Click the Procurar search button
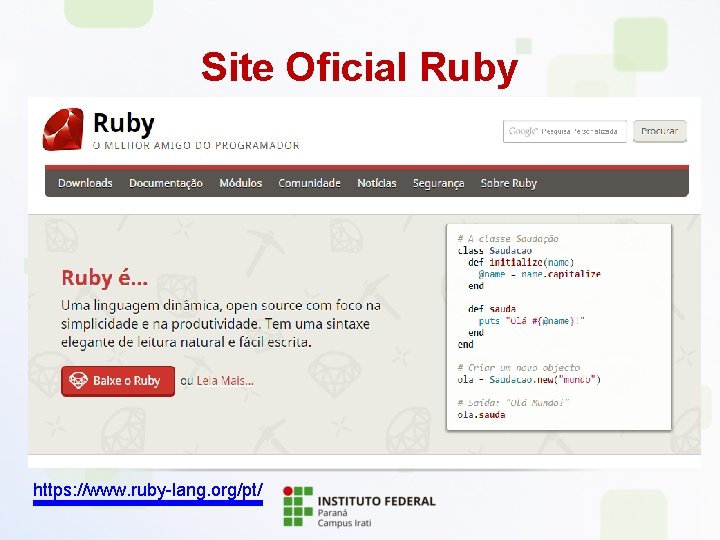The height and width of the screenshot is (540, 720). [x=660, y=131]
